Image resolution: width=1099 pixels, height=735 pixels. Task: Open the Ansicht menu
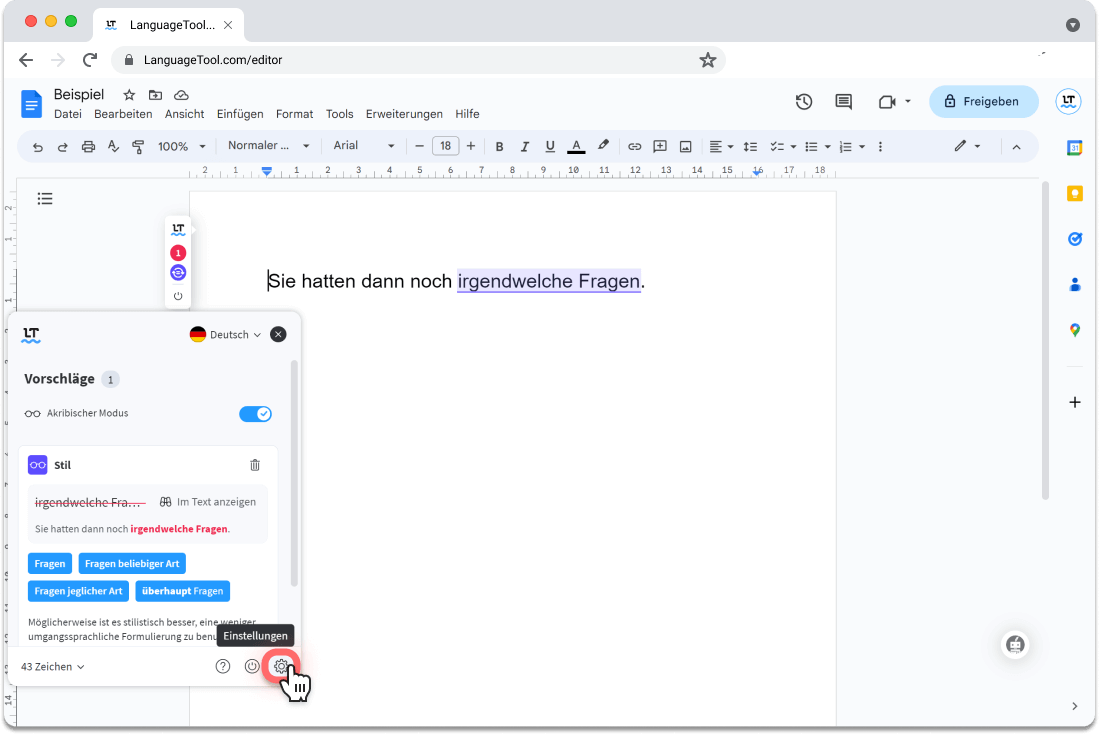pos(184,114)
